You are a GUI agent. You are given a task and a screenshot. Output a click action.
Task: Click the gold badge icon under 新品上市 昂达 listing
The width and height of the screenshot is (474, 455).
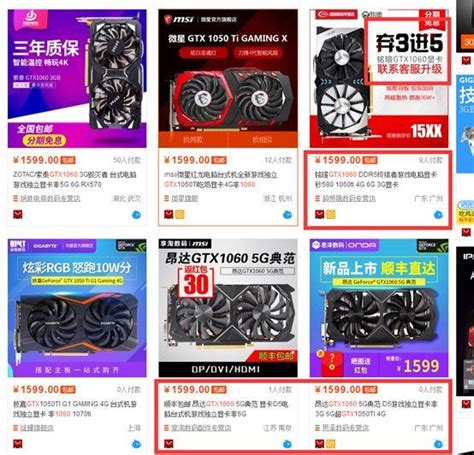(x=331, y=444)
